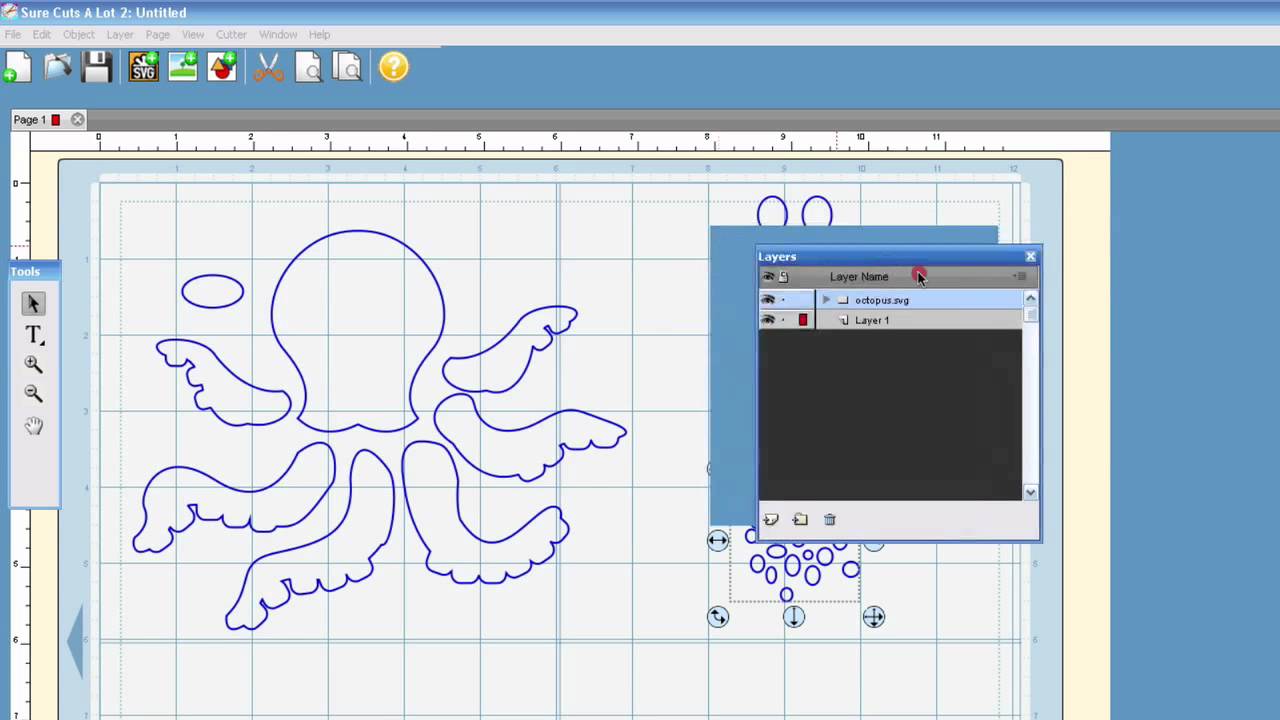Viewport: 1280px width, 720px height.
Task: Toggle the lock dot for octopus.svg
Action: 783,300
